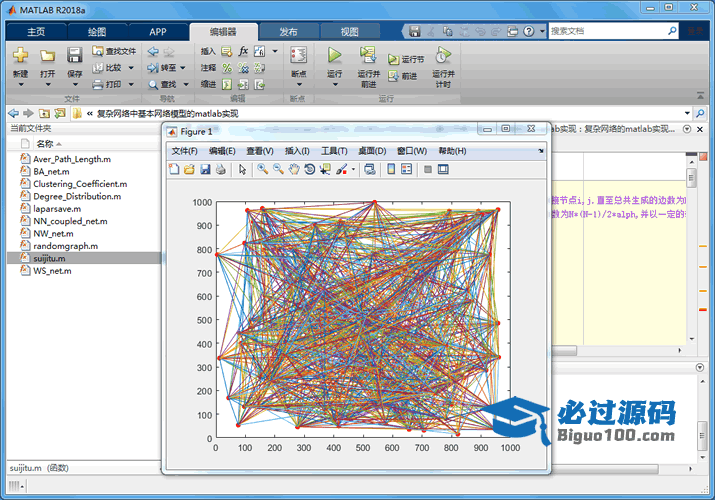Click the Zoom In tool in Figure toolbar

tap(262, 170)
